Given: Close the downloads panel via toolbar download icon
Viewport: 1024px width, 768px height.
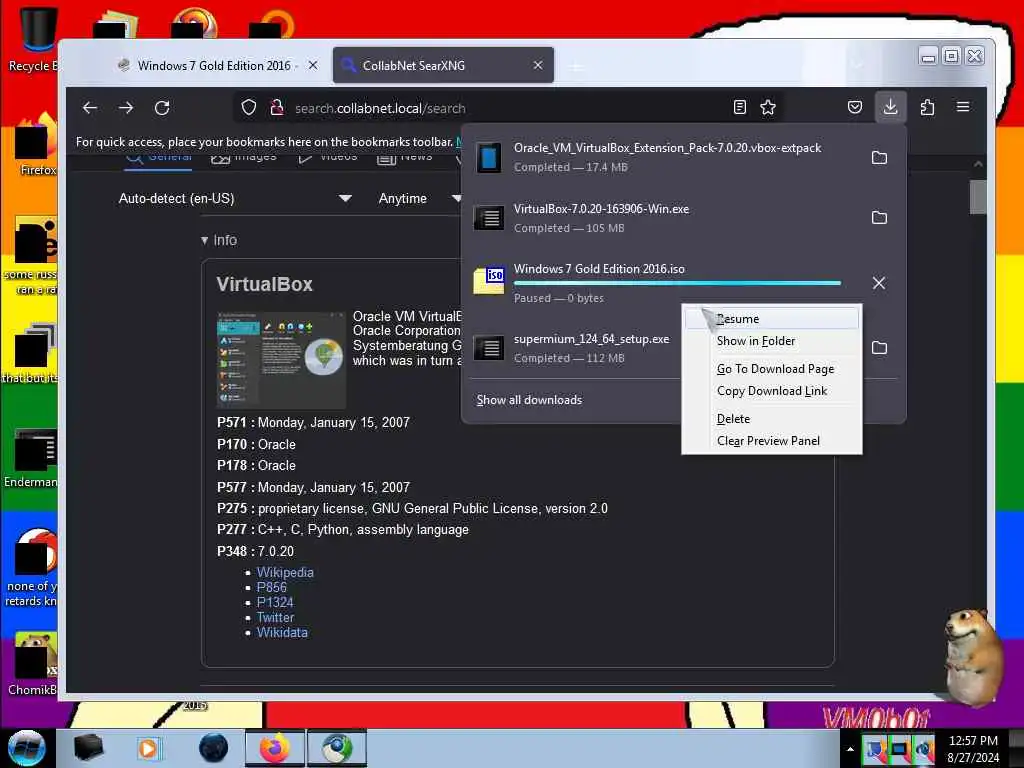Looking at the screenshot, I should click(x=890, y=107).
